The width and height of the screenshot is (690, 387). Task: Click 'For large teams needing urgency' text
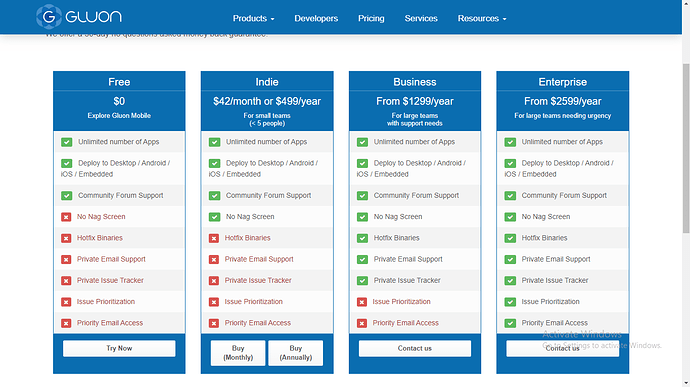click(562, 115)
